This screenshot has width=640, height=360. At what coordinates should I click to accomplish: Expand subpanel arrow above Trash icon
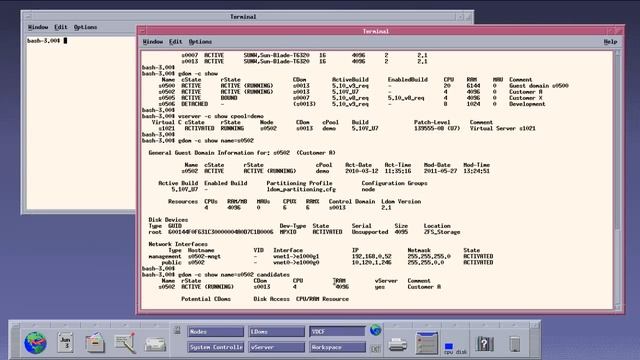point(515,325)
